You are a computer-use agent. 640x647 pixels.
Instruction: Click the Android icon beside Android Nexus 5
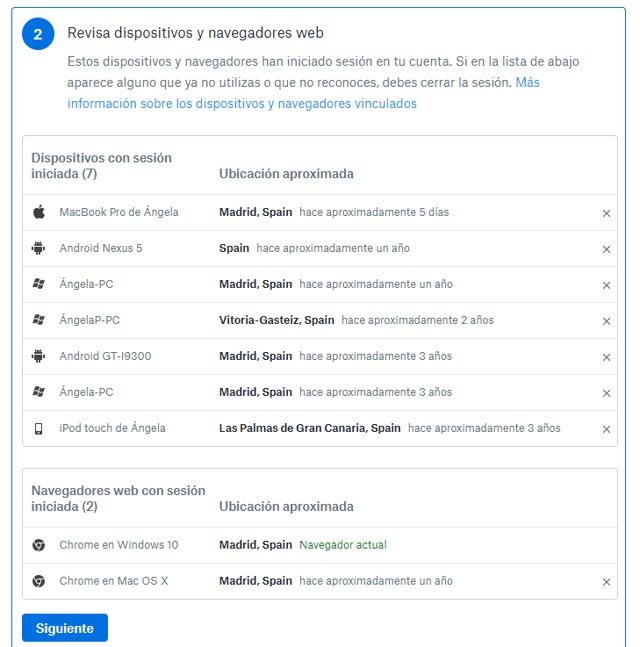click(39, 248)
